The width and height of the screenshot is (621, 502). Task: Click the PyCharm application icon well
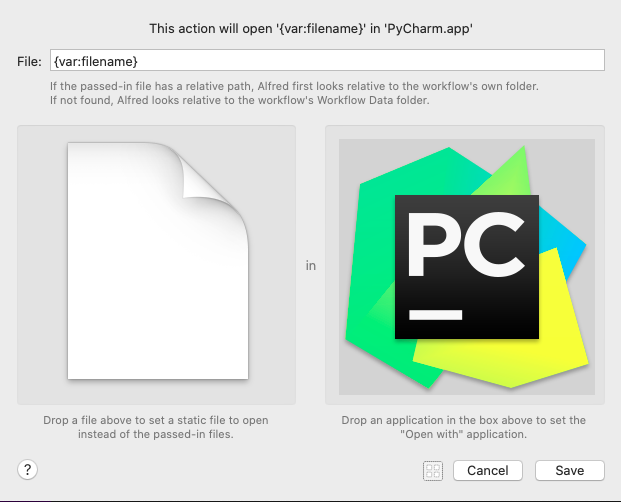tap(465, 265)
